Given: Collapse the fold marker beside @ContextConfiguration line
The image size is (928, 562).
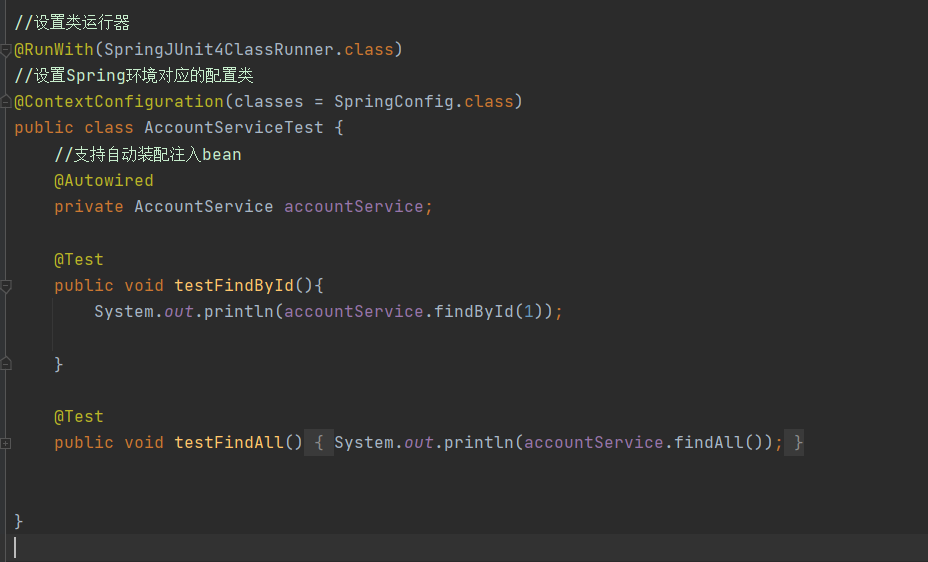Looking at the screenshot, I should pos(5,102).
